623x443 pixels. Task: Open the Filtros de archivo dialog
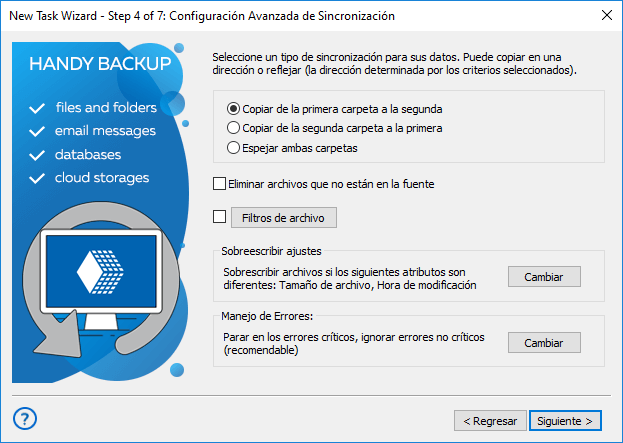point(284,217)
